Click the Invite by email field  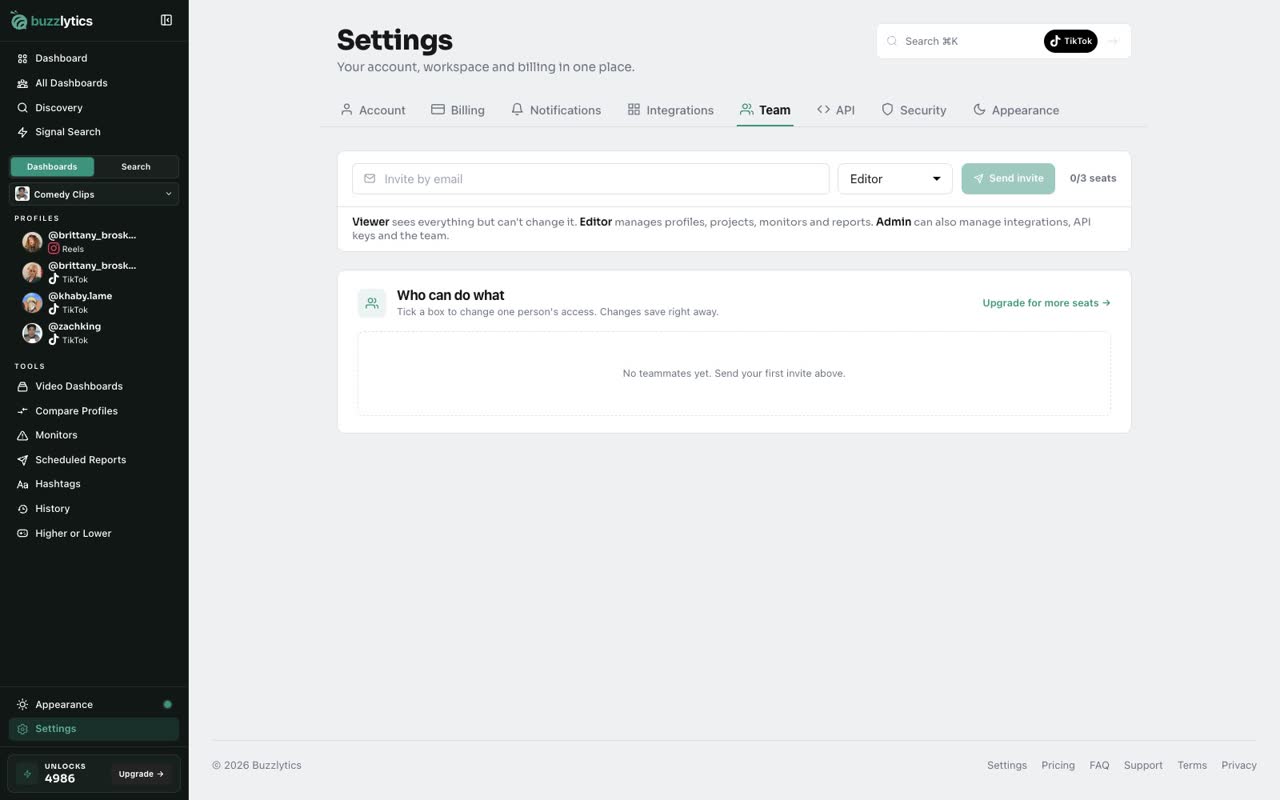click(590, 179)
